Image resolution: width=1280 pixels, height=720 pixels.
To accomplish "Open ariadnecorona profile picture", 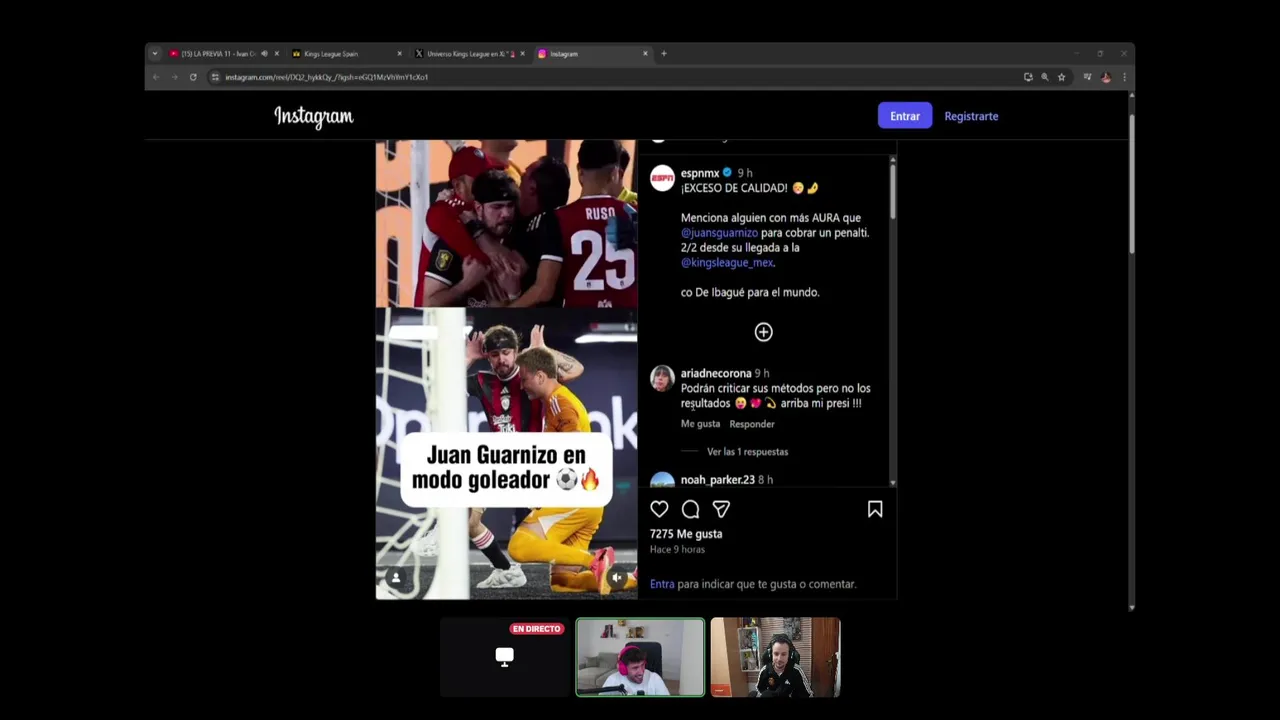I will (662, 378).
